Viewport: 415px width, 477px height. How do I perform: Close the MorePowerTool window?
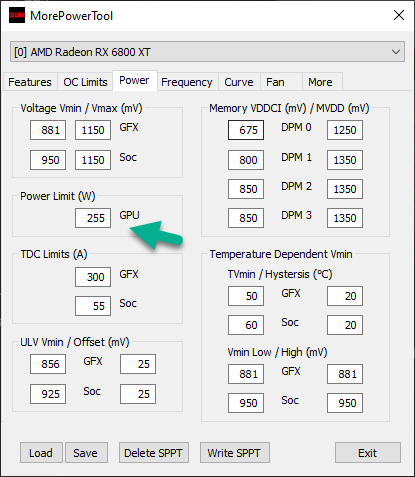point(399,15)
